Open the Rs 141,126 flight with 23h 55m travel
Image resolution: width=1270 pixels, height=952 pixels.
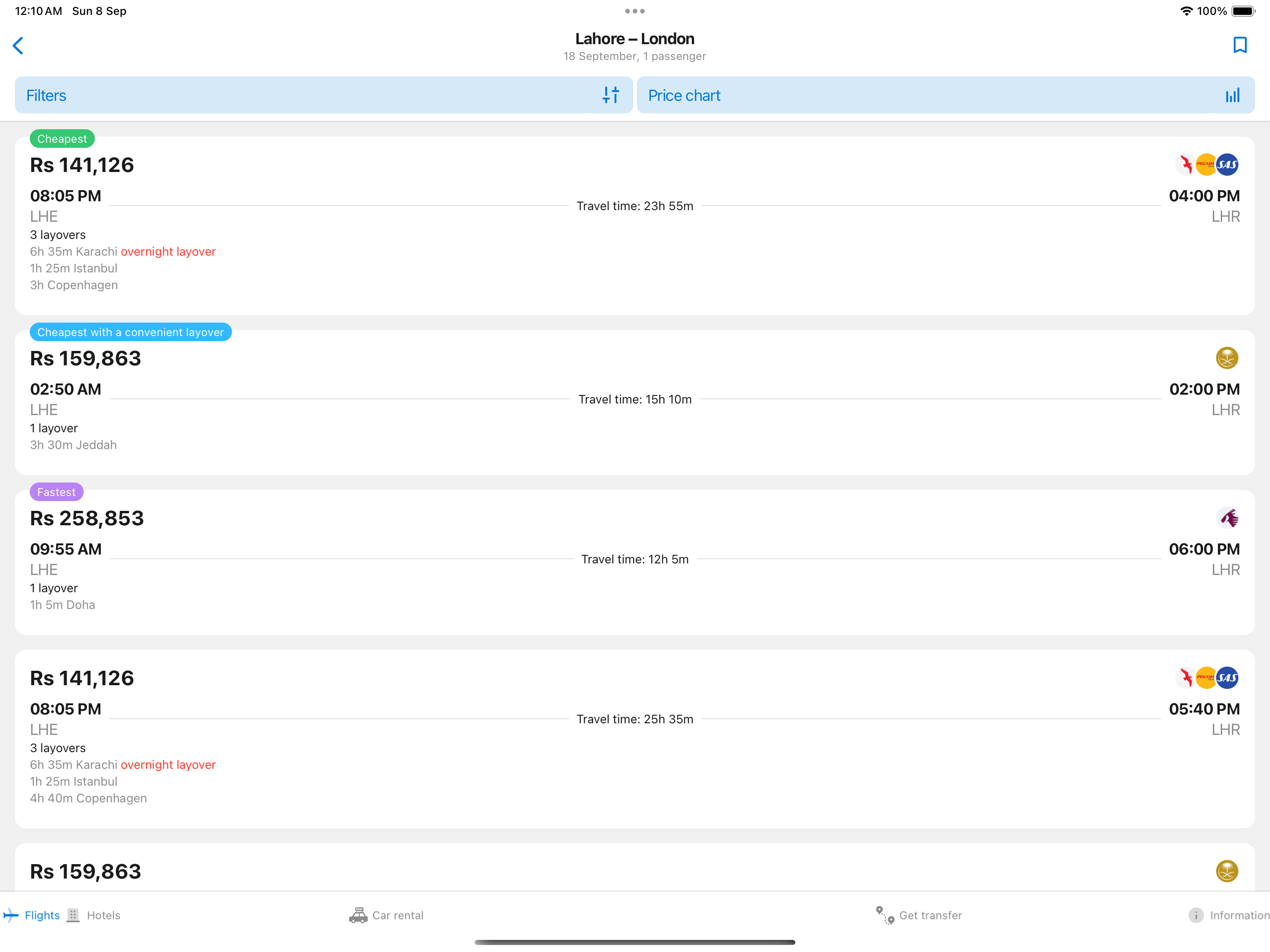tap(635, 225)
